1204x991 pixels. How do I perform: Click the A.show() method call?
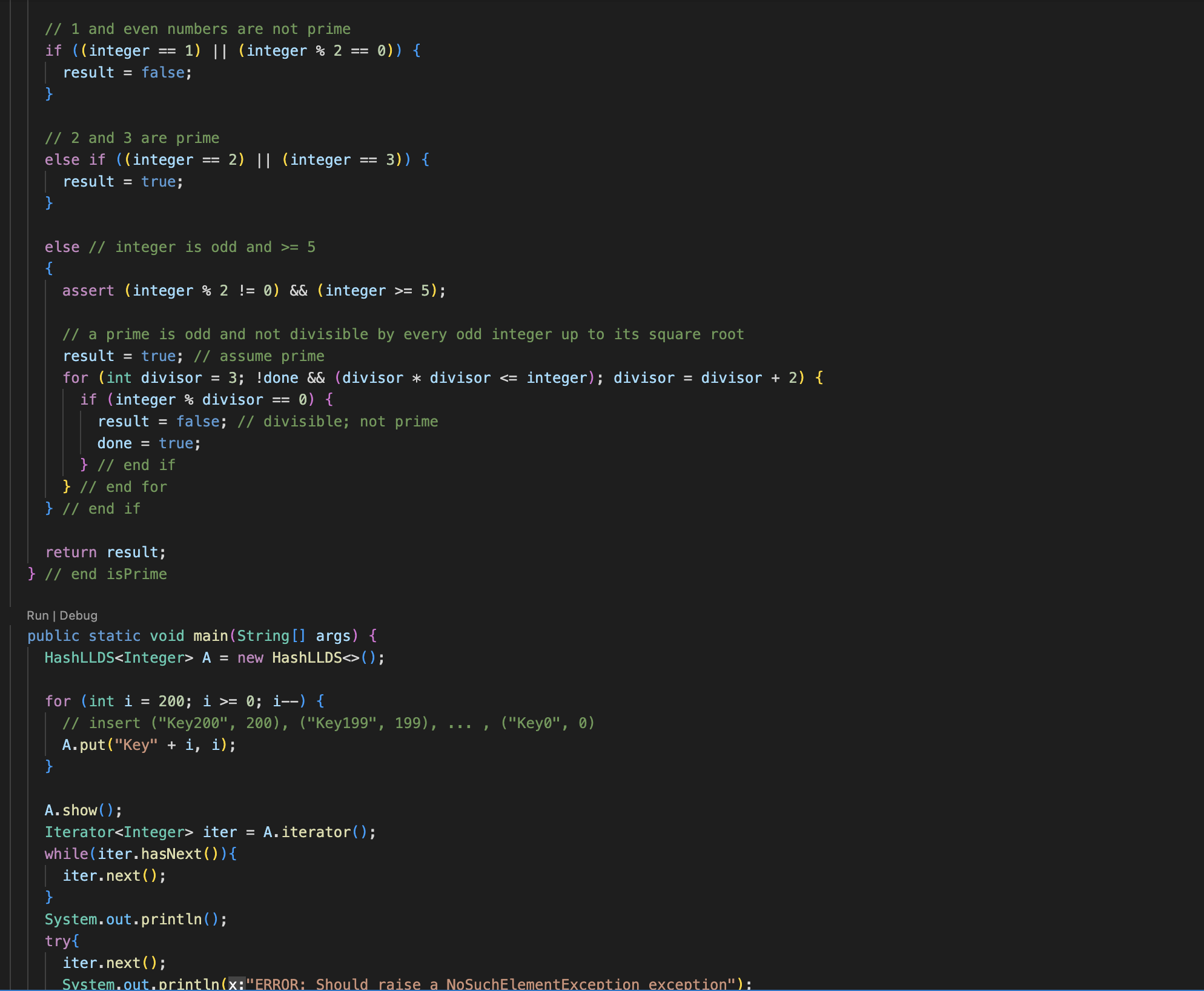tap(79, 810)
